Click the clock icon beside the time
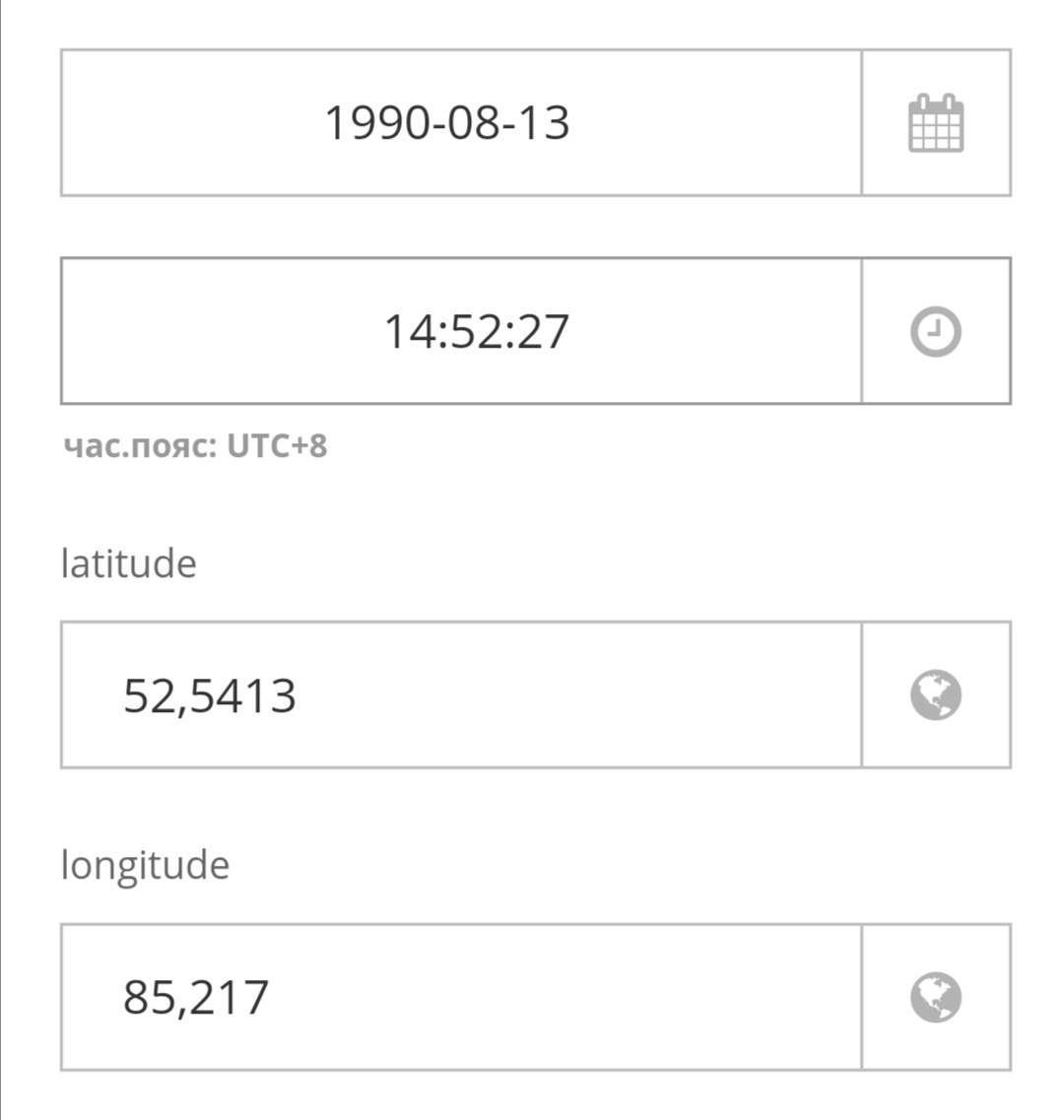 coord(935,331)
